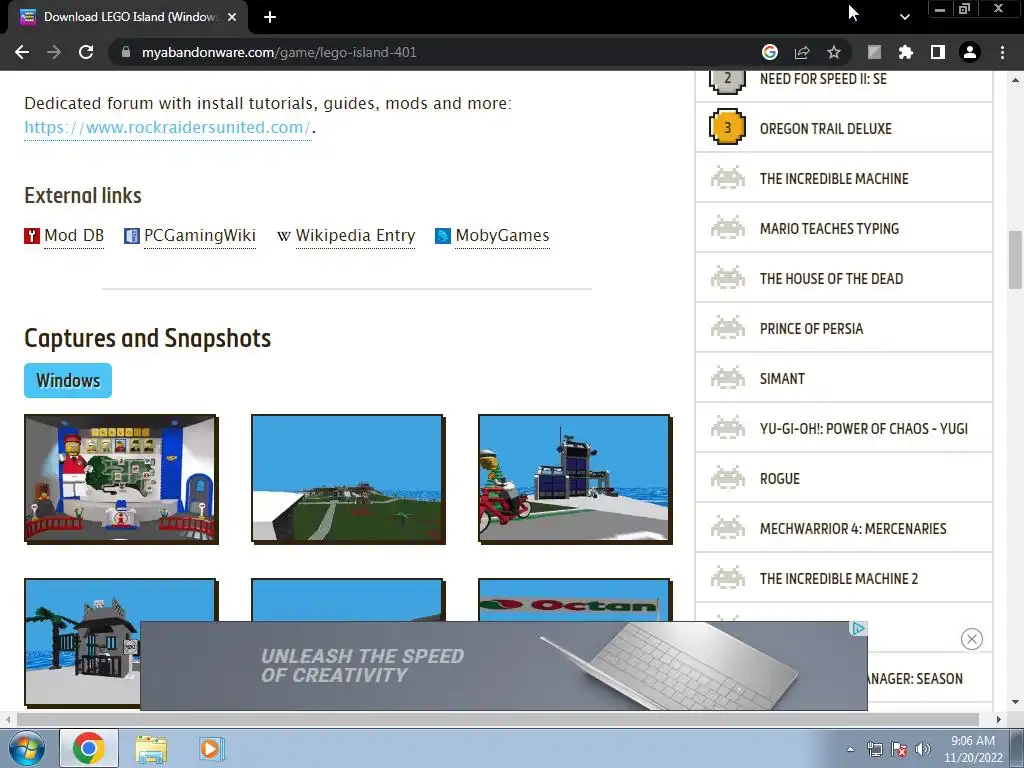Click the Mod DB red icon
1024x768 pixels.
point(32,236)
